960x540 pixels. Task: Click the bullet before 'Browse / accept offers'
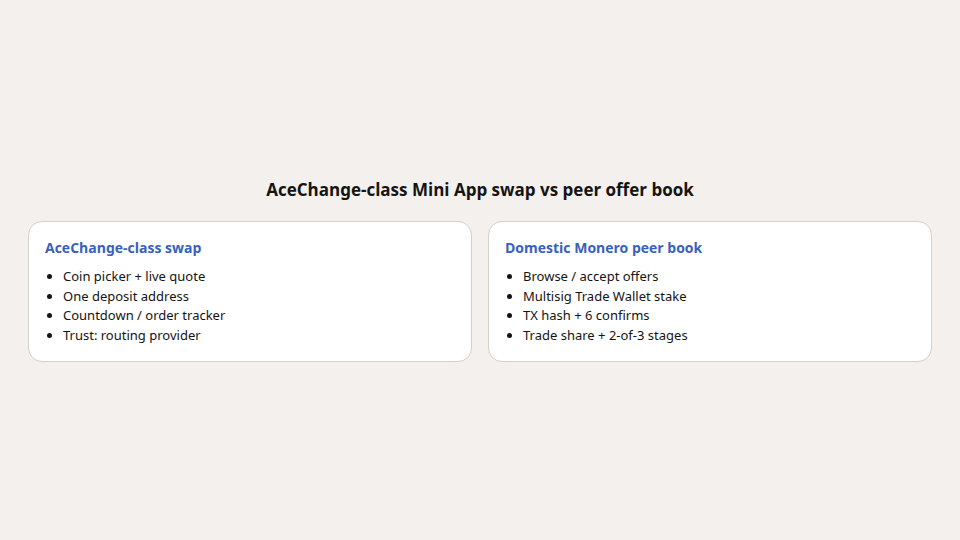point(509,277)
